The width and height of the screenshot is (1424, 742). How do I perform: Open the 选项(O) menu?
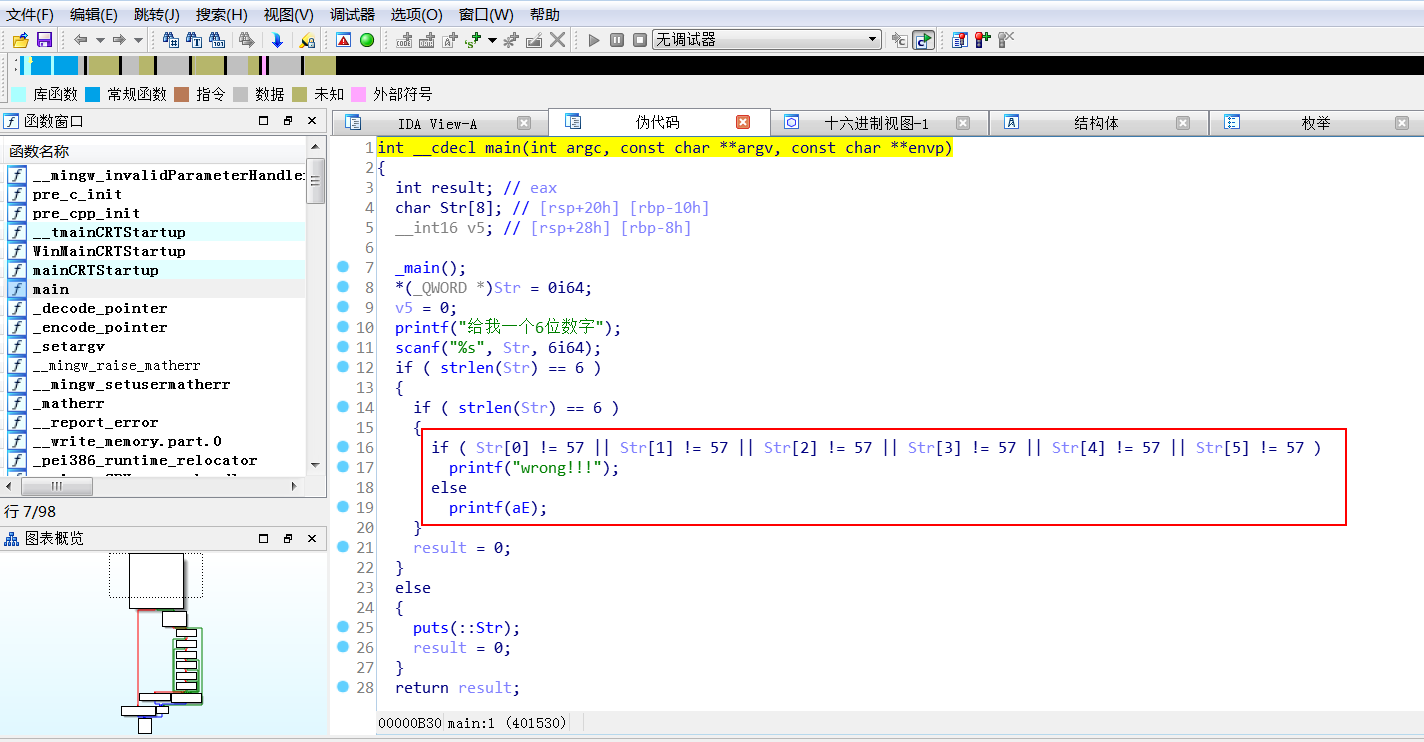[416, 14]
